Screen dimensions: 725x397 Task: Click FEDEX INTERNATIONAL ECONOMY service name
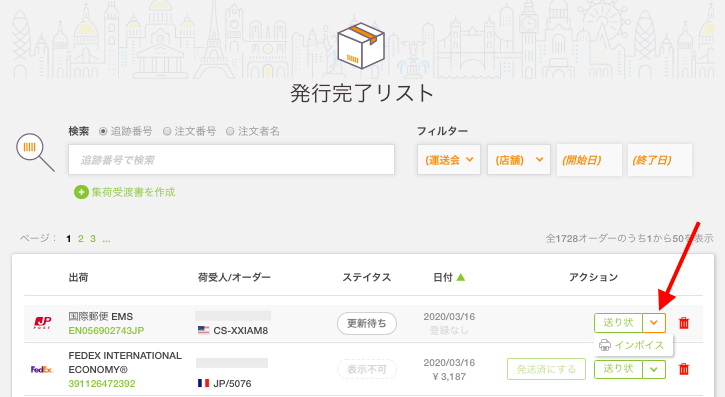click(125, 362)
